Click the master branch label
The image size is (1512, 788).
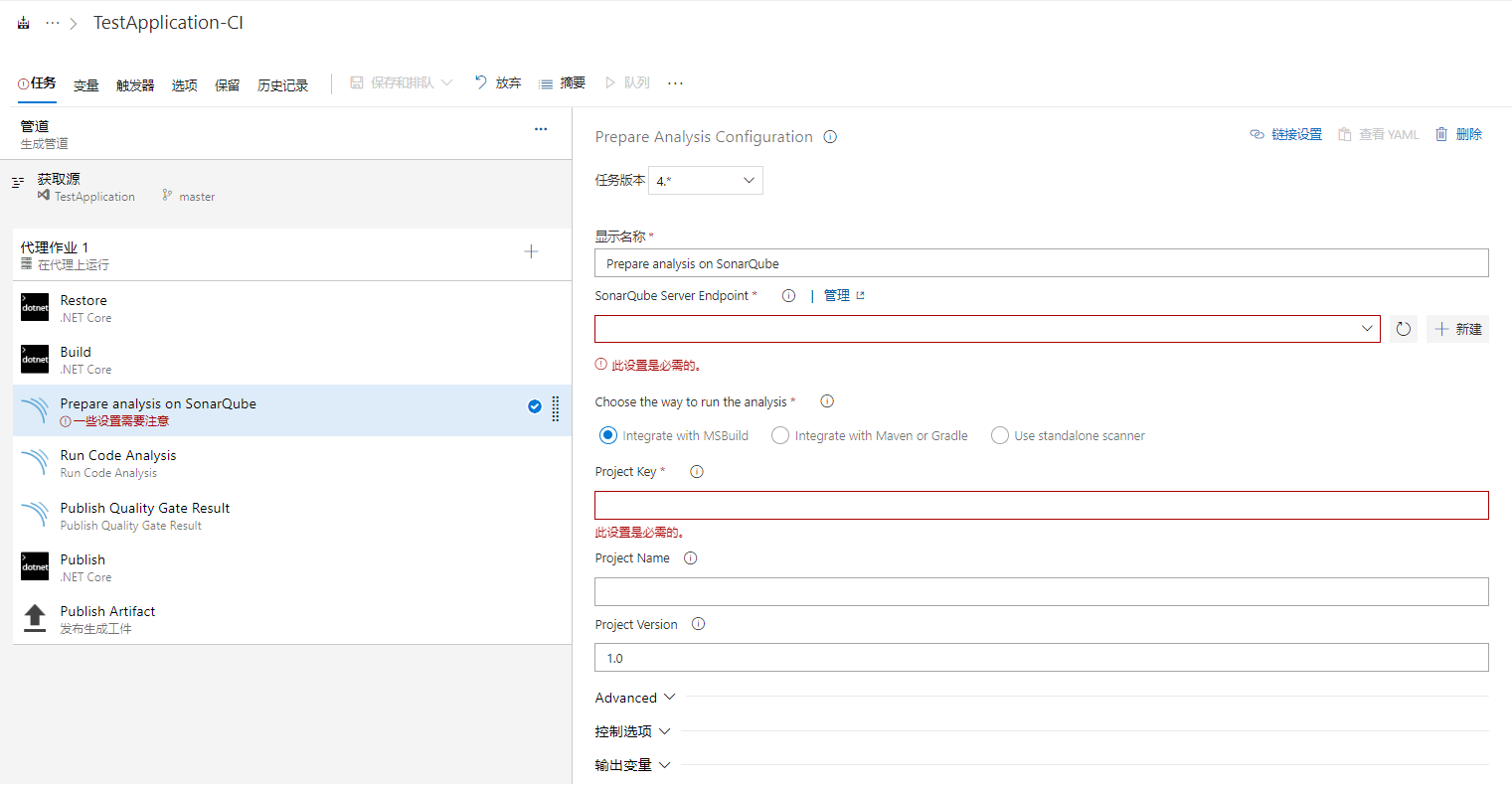197,197
